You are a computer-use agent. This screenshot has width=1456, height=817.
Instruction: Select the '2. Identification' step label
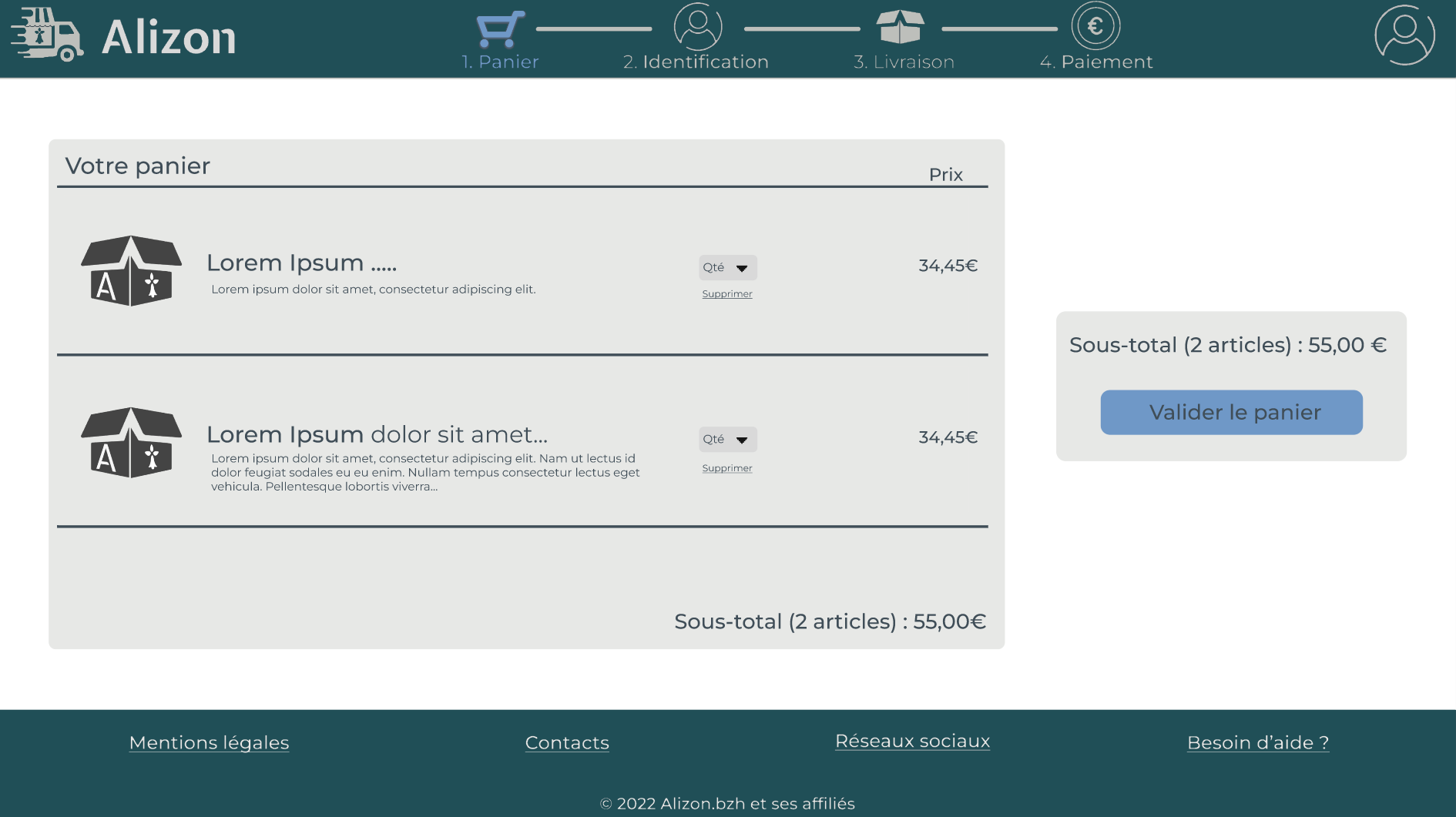696,62
